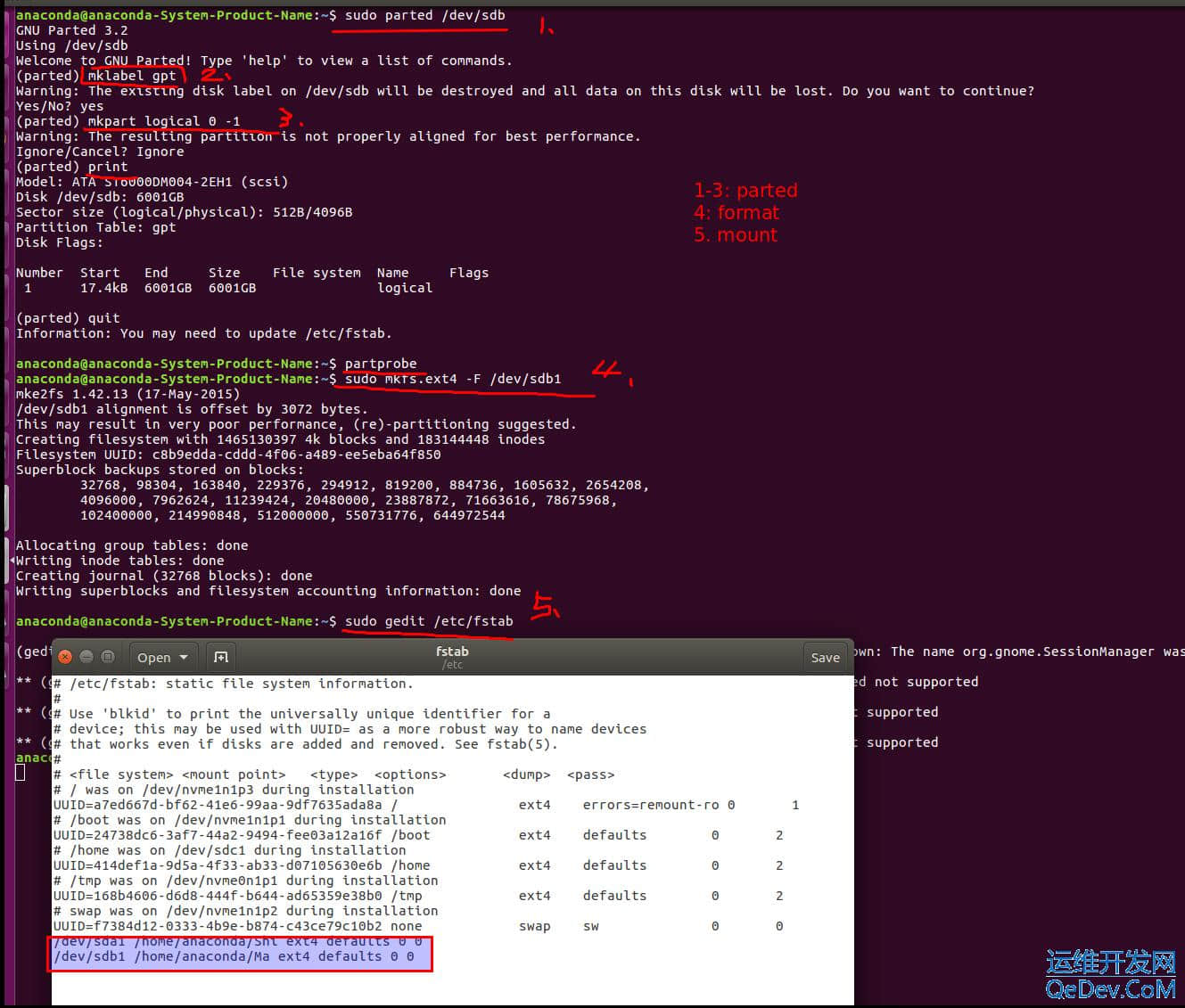Click the 'Disk /dev/sdb: 6001GB' line

(x=100, y=197)
